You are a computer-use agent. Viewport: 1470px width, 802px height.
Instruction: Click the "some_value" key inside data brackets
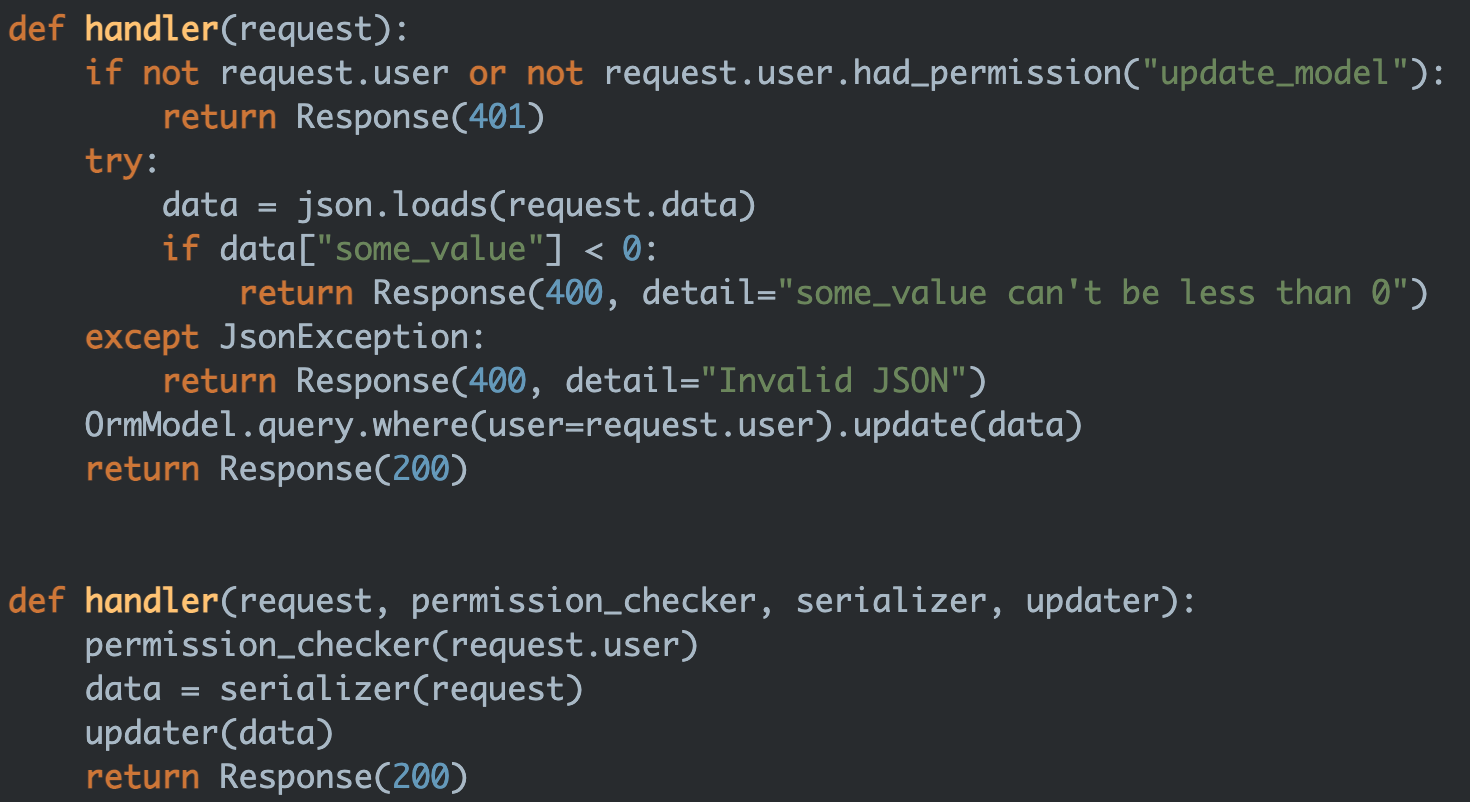pos(430,249)
